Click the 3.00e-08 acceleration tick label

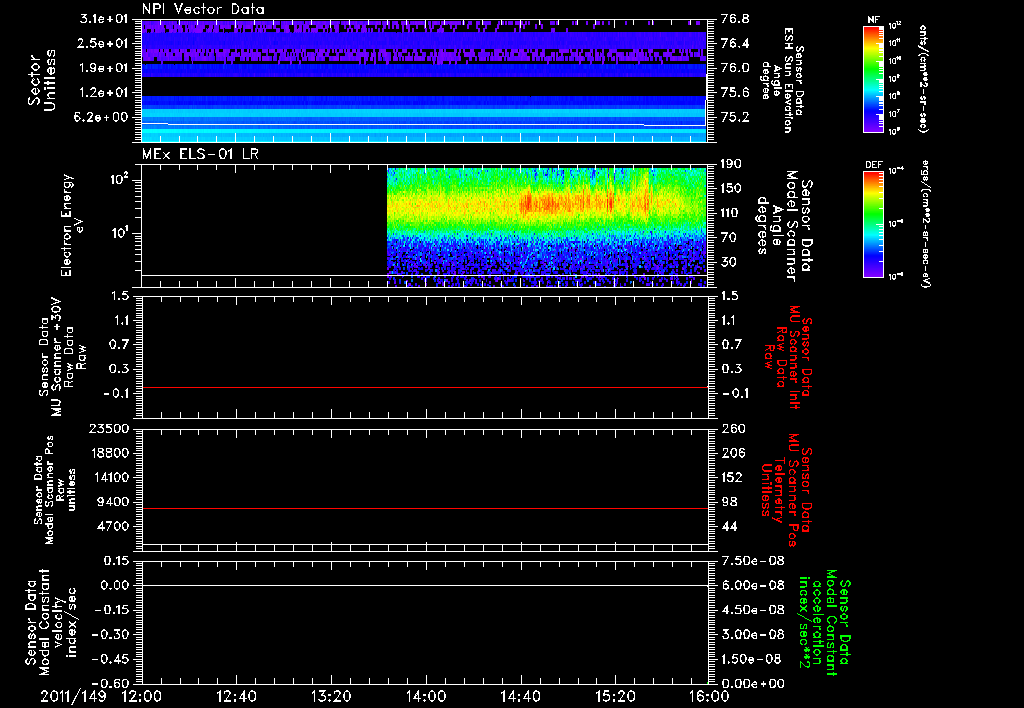point(751,635)
